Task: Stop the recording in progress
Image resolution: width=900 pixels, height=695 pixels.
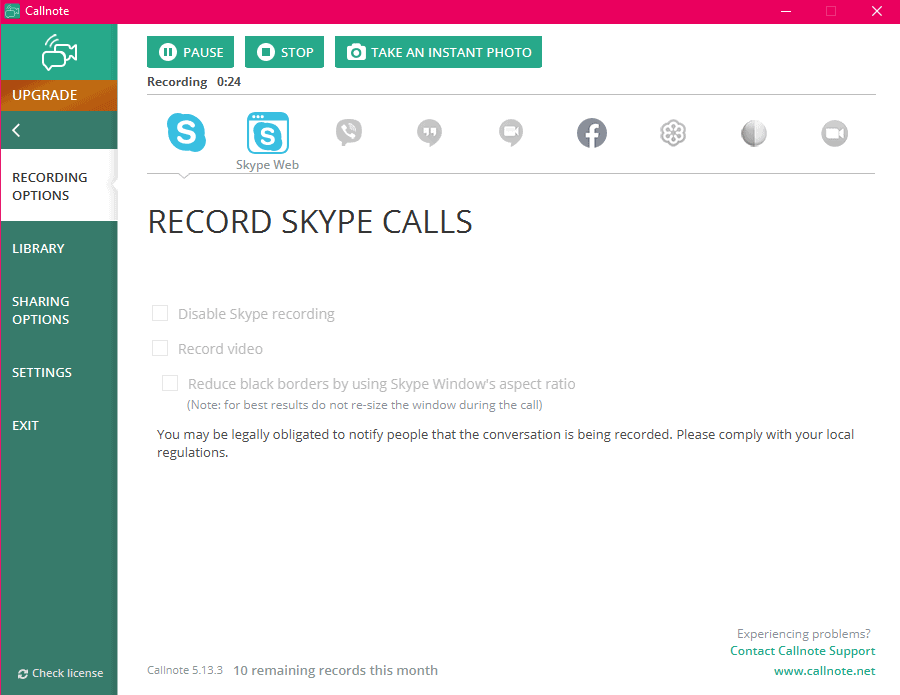Action: pyautogui.click(x=284, y=51)
